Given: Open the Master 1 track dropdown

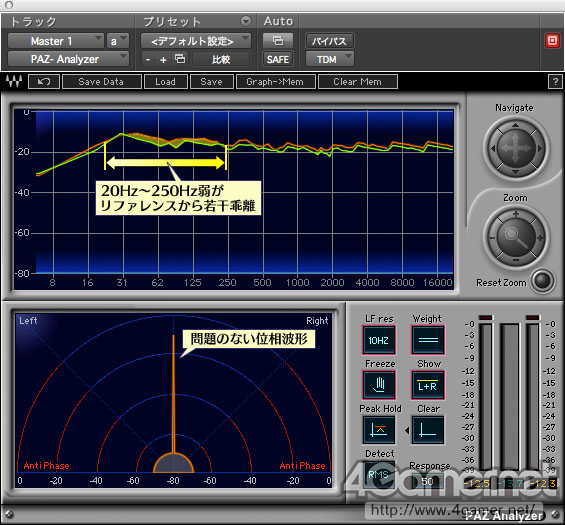Looking at the screenshot, I should tap(55, 41).
